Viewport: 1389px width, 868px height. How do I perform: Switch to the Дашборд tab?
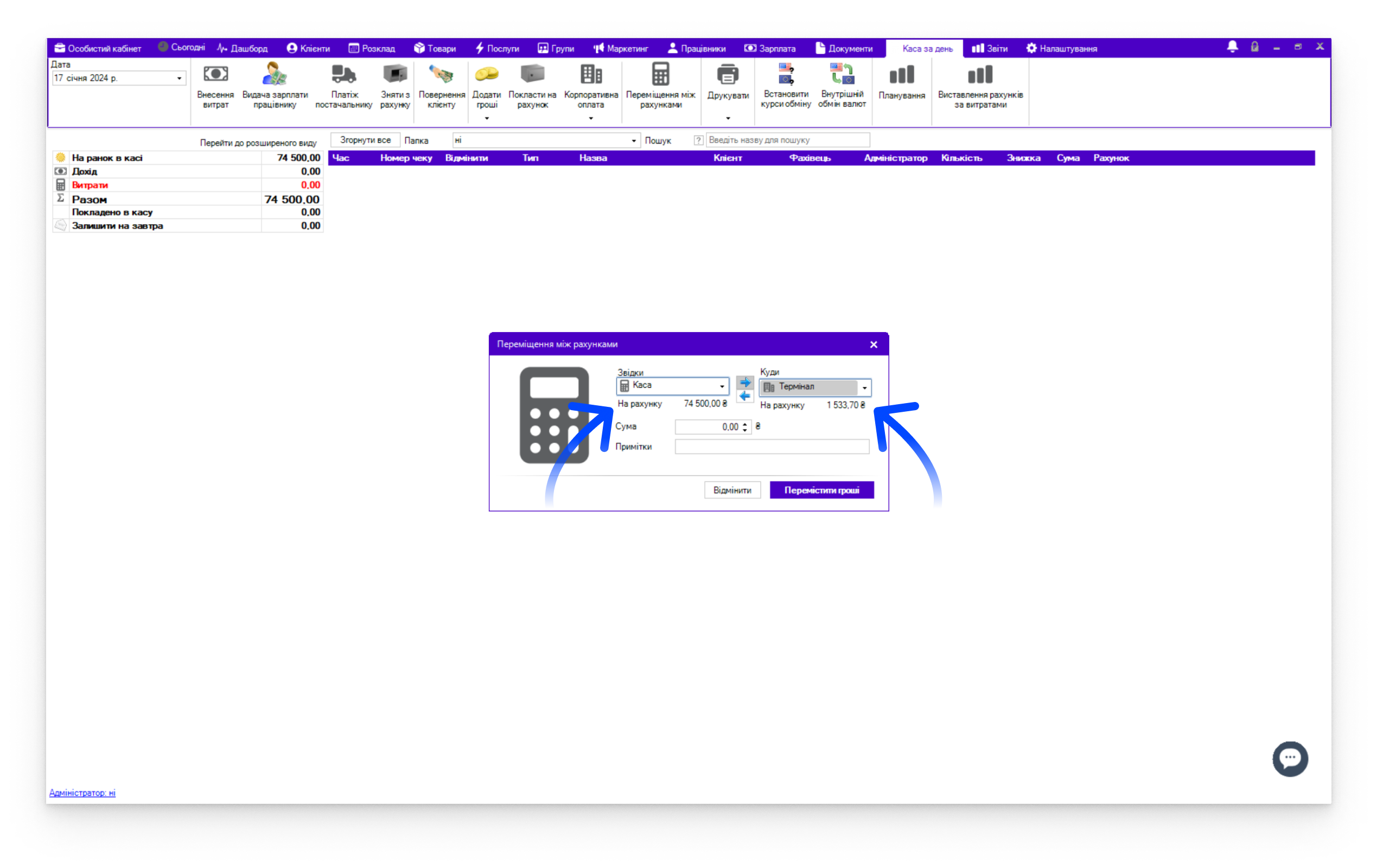[241, 48]
